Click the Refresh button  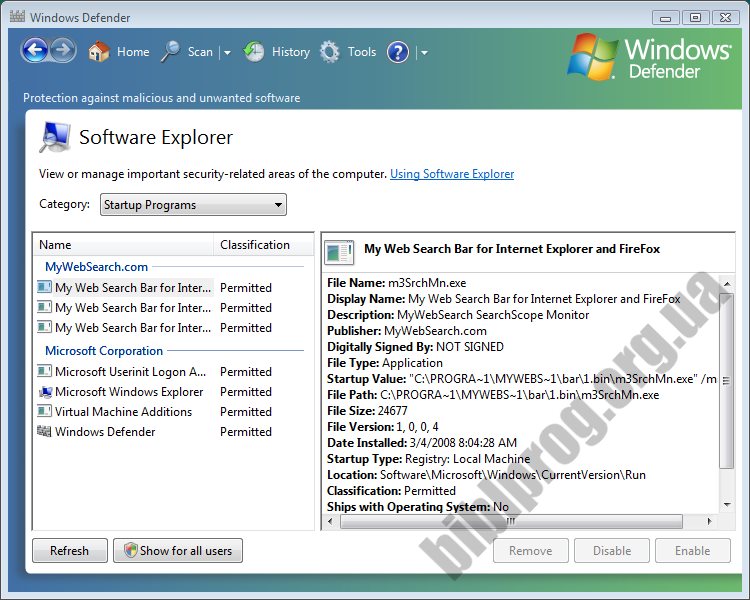tap(70, 551)
